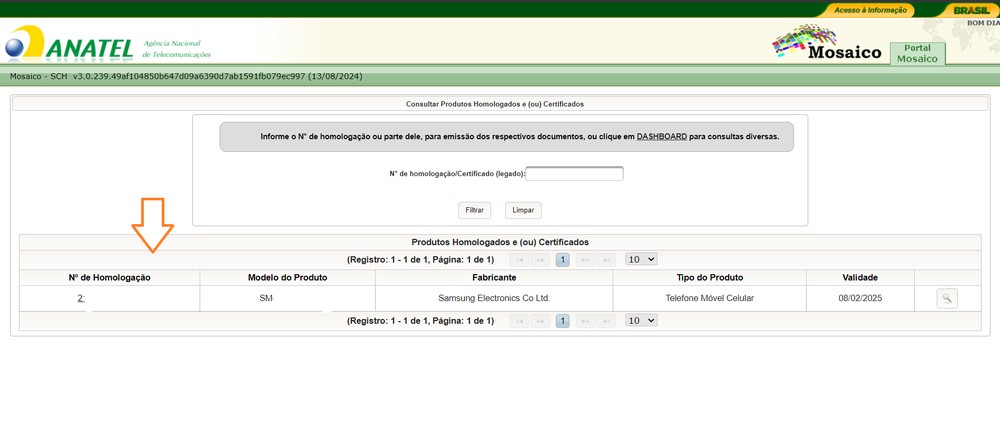Viewport: 1000px width, 445px height.
Task: Click the Mosaico logo
Action: (x=827, y=43)
